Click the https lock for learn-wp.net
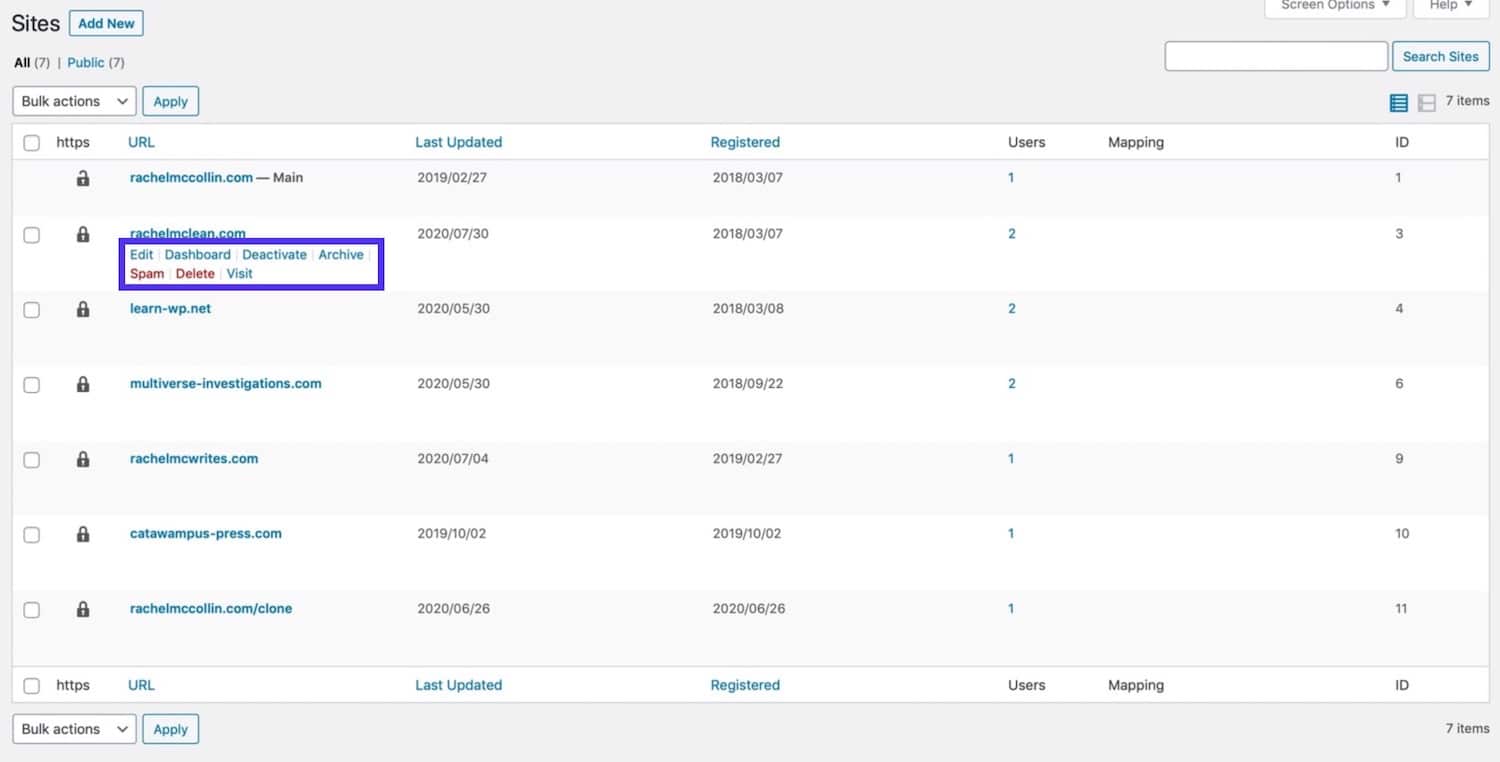This screenshot has width=1500, height=762. pos(83,310)
